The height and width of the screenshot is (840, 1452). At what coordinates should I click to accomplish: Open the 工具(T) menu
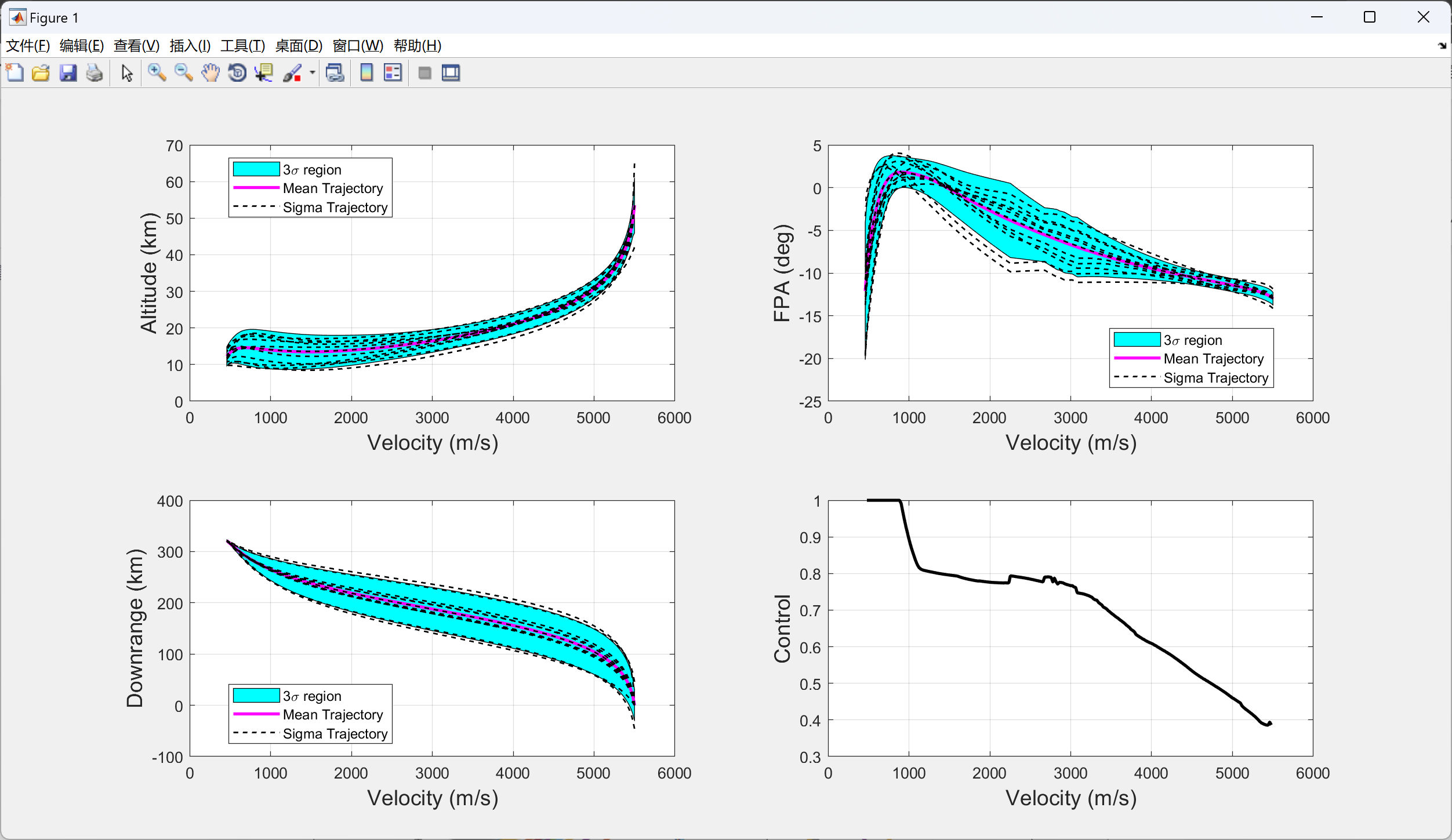tap(242, 46)
